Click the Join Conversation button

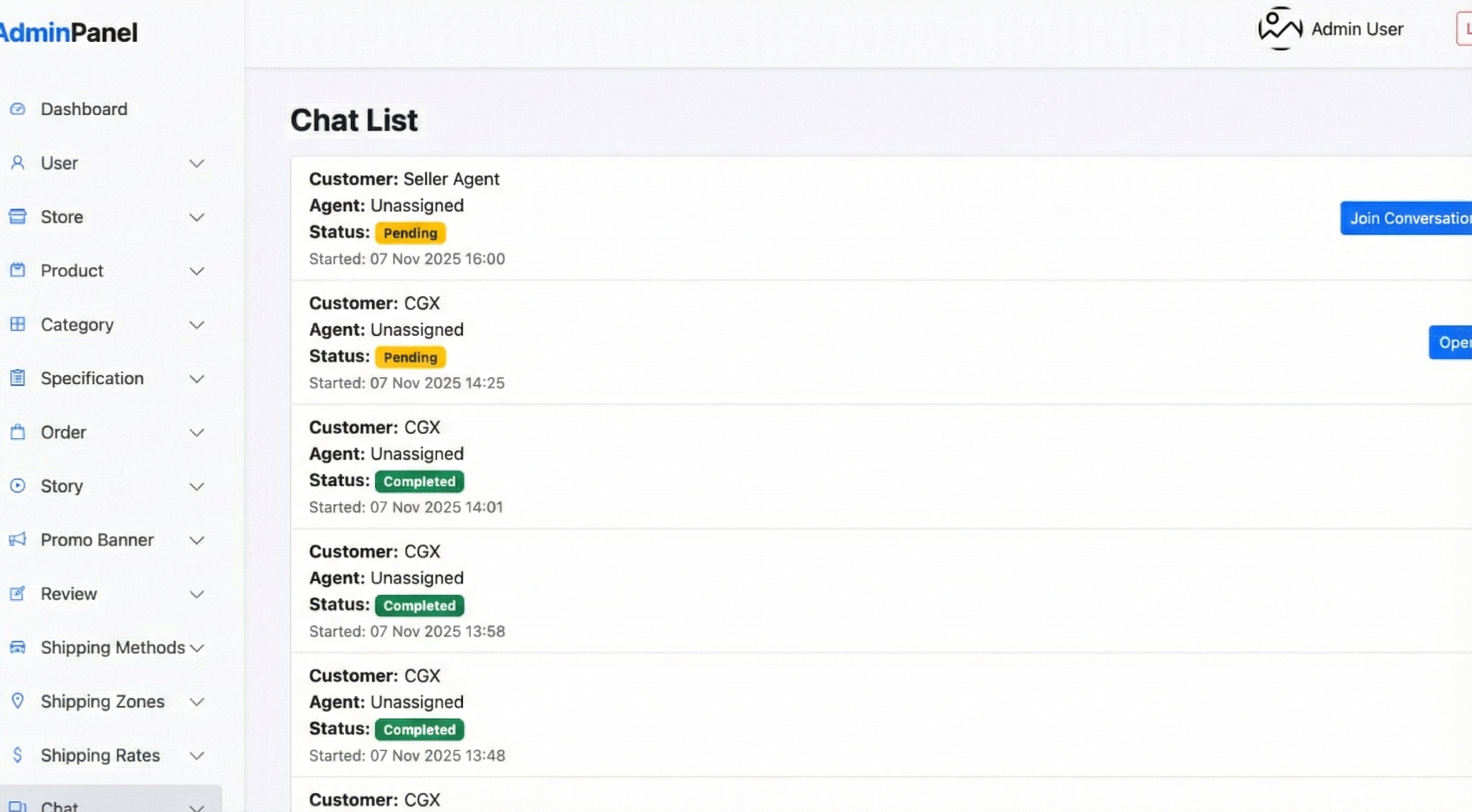coord(1406,218)
